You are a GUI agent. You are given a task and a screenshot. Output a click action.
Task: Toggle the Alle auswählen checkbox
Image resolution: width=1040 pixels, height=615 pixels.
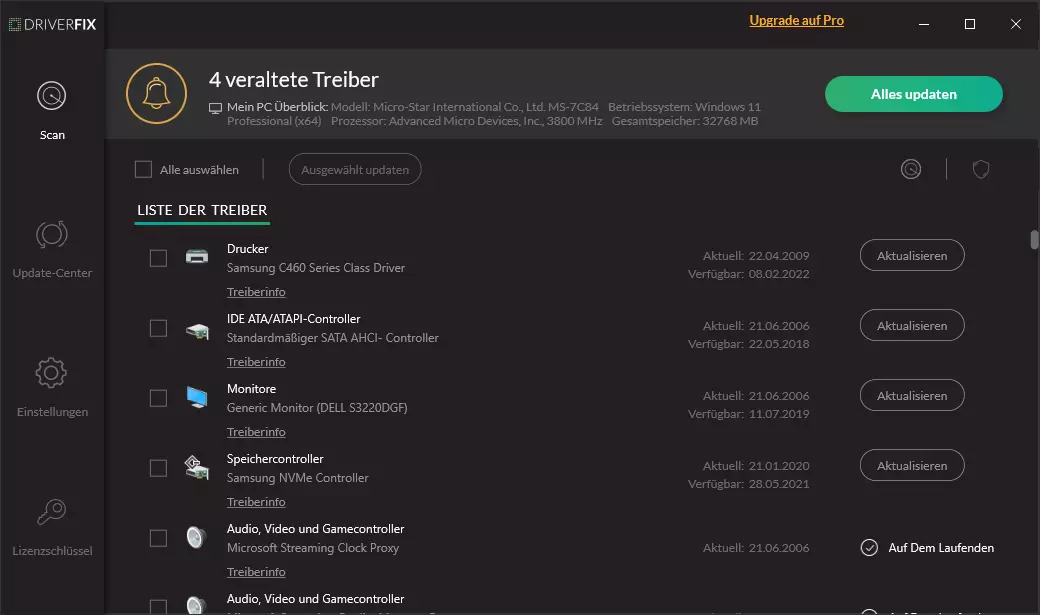143,169
